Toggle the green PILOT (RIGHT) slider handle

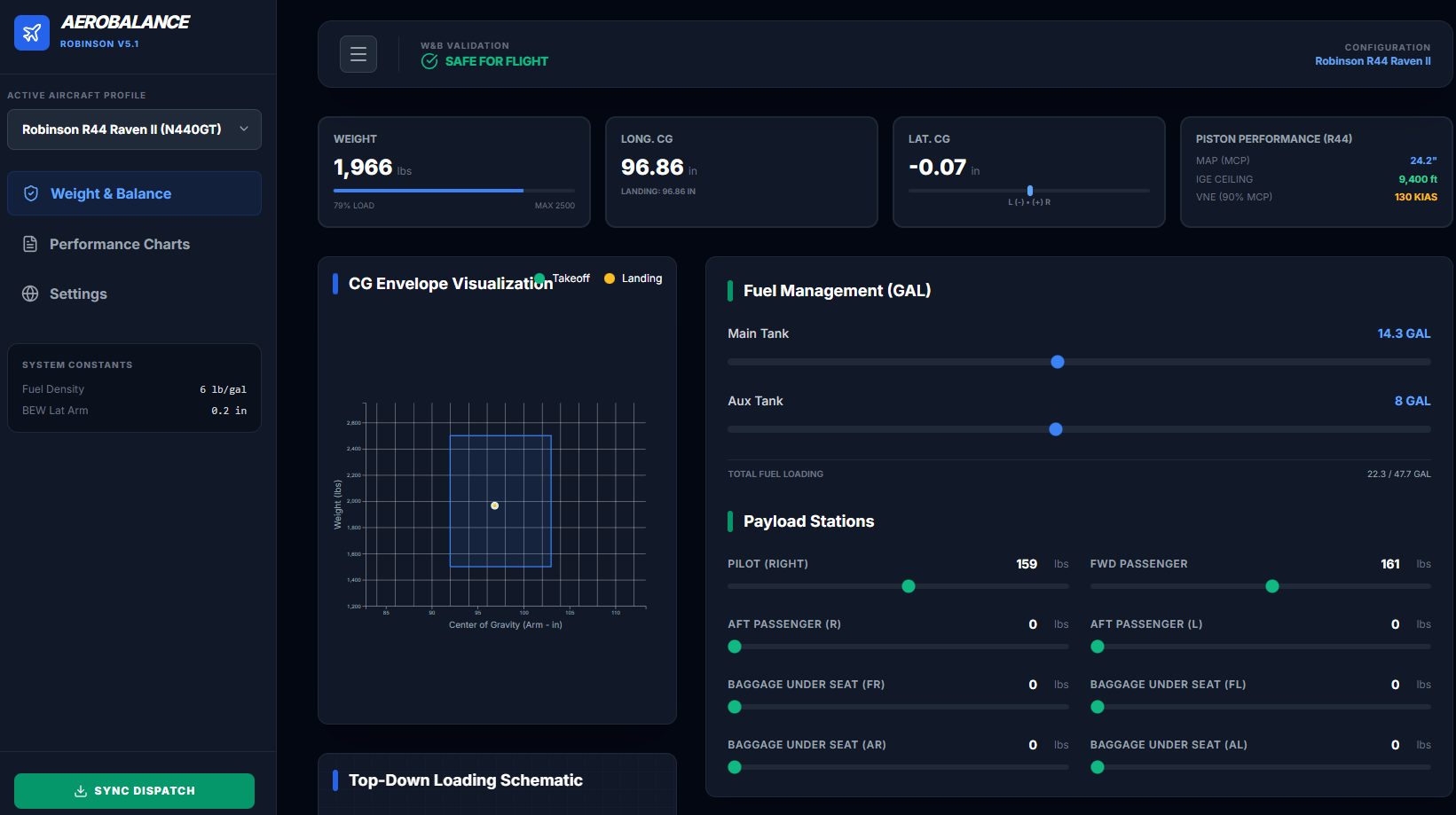click(908, 586)
